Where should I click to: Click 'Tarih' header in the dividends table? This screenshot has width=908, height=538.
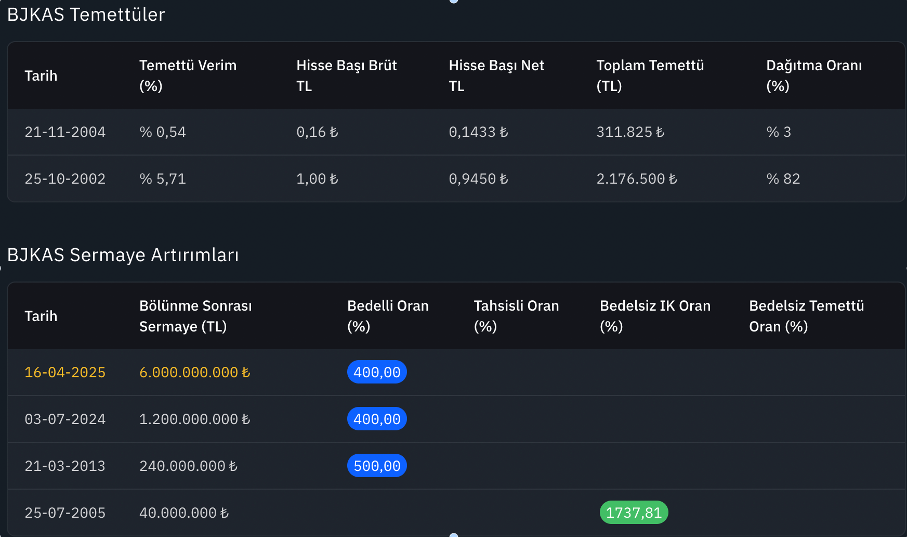[41, 76]
